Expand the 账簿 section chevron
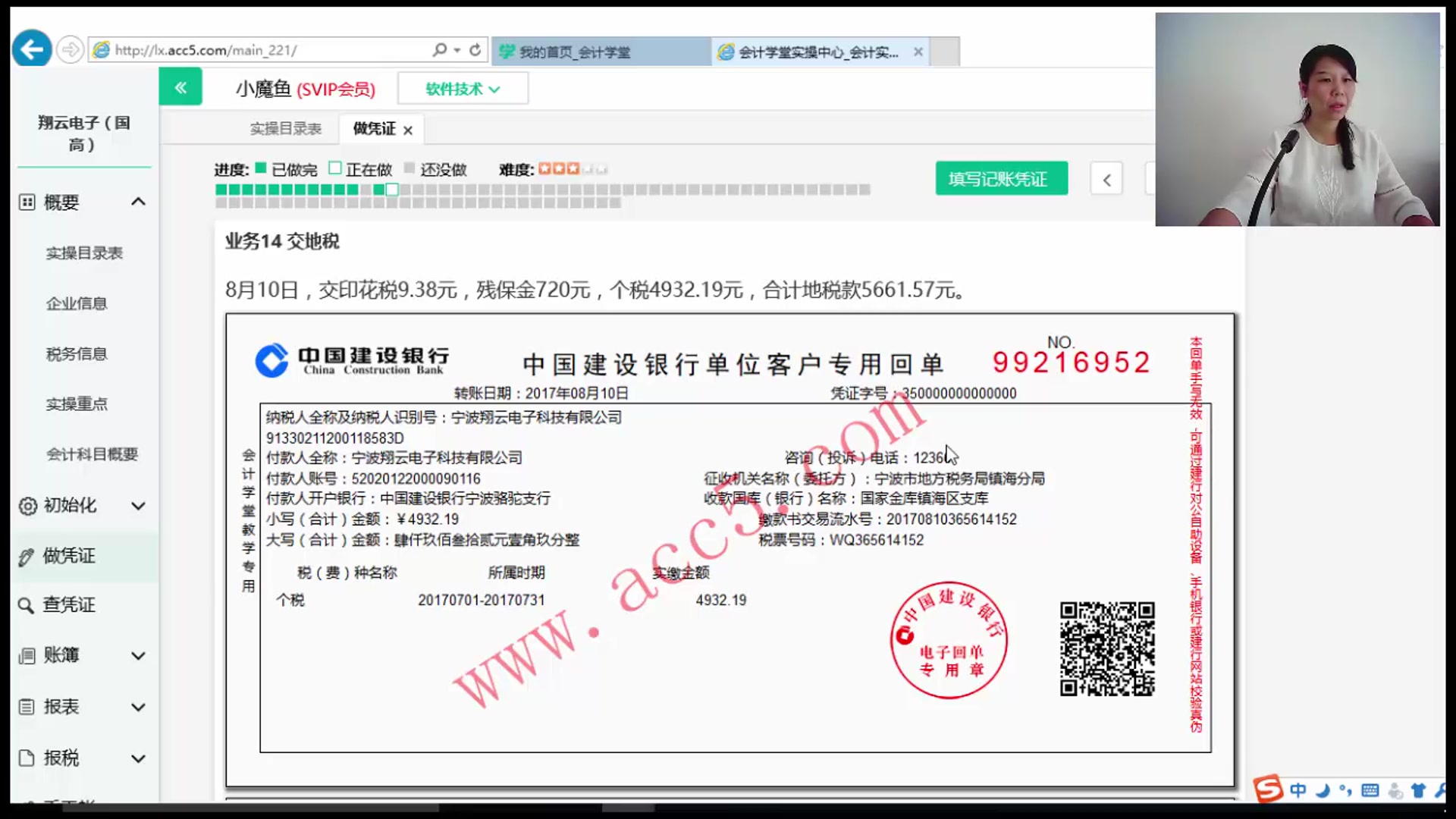Screen dimensions: 1456x819 [138, 656]
